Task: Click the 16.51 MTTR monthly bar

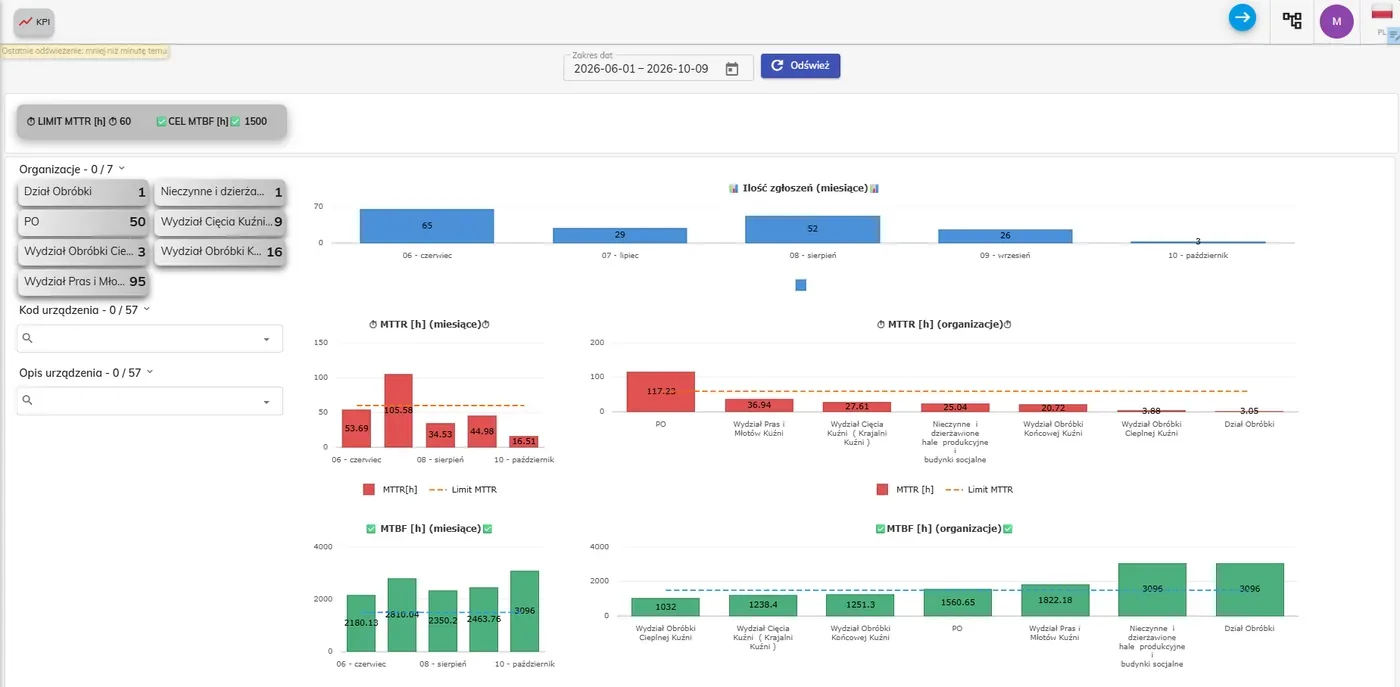Action: point(524,441)
